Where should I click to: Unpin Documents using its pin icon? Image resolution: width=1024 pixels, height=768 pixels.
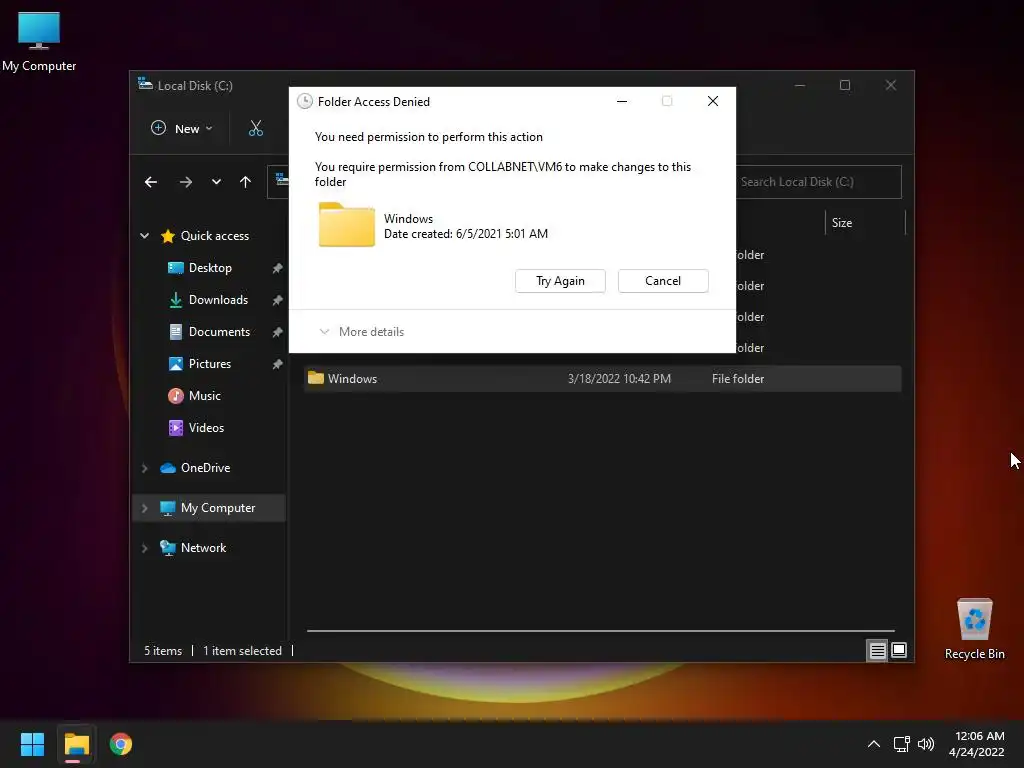(x=277, y=332)
